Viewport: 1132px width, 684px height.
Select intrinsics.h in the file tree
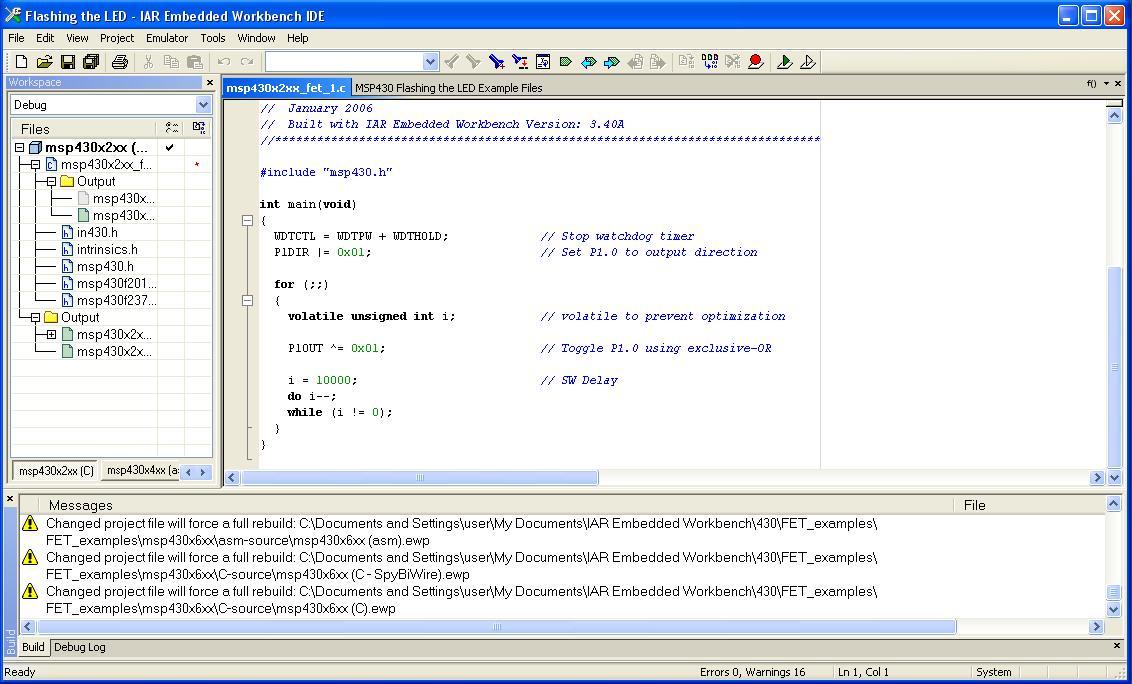pos(107,249)
